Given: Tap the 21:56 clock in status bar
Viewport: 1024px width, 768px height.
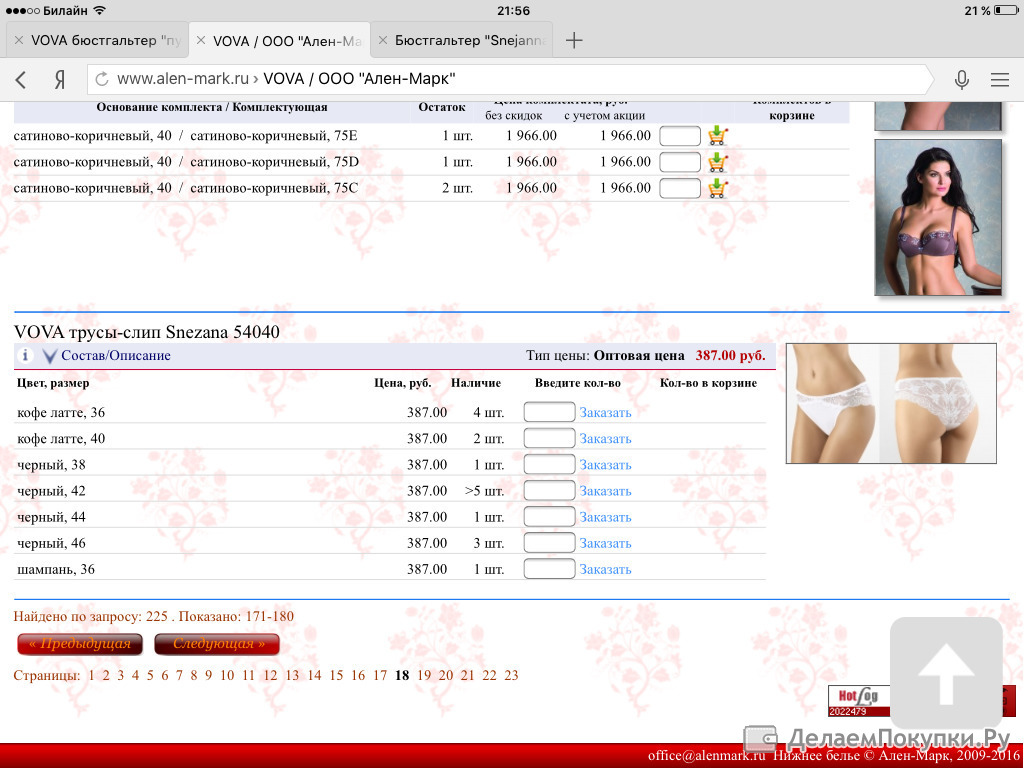Looking at the screenshot, I should [513, 10].
